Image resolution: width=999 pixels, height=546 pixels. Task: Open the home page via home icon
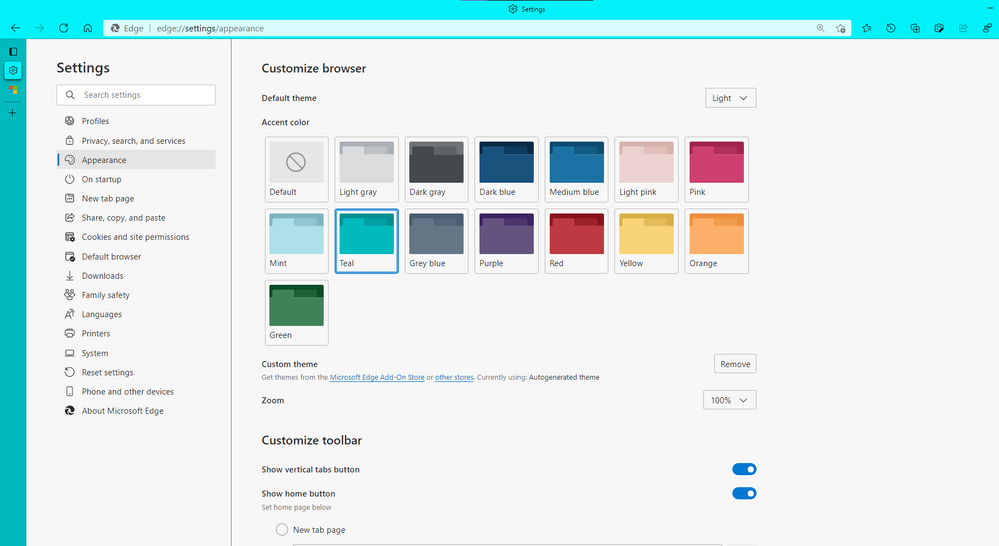pos(88,28)
